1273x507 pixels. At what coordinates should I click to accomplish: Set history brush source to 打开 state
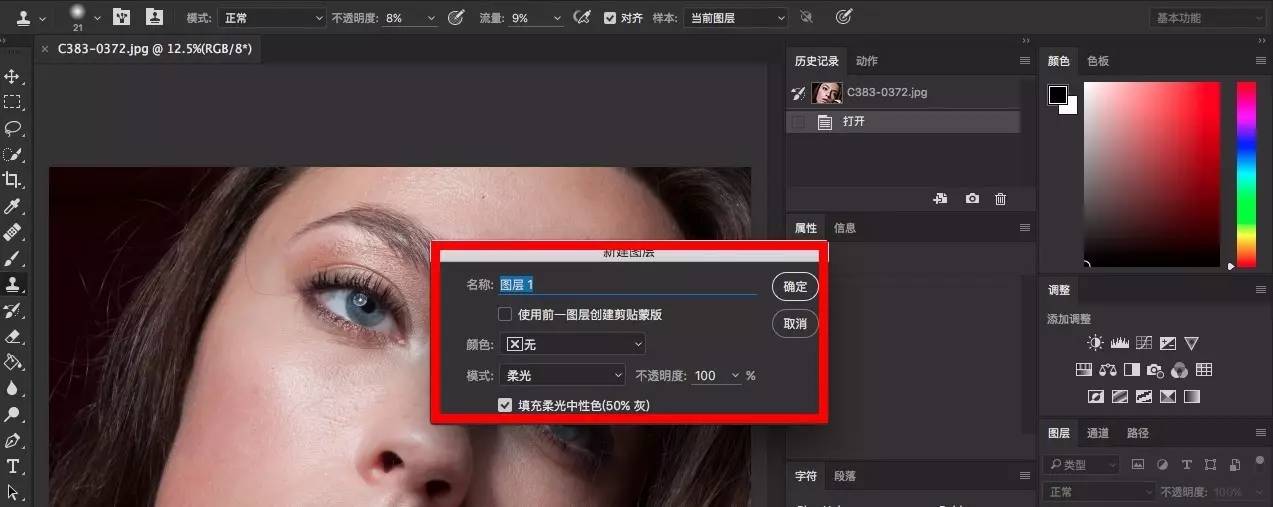[x=798, y=122]
